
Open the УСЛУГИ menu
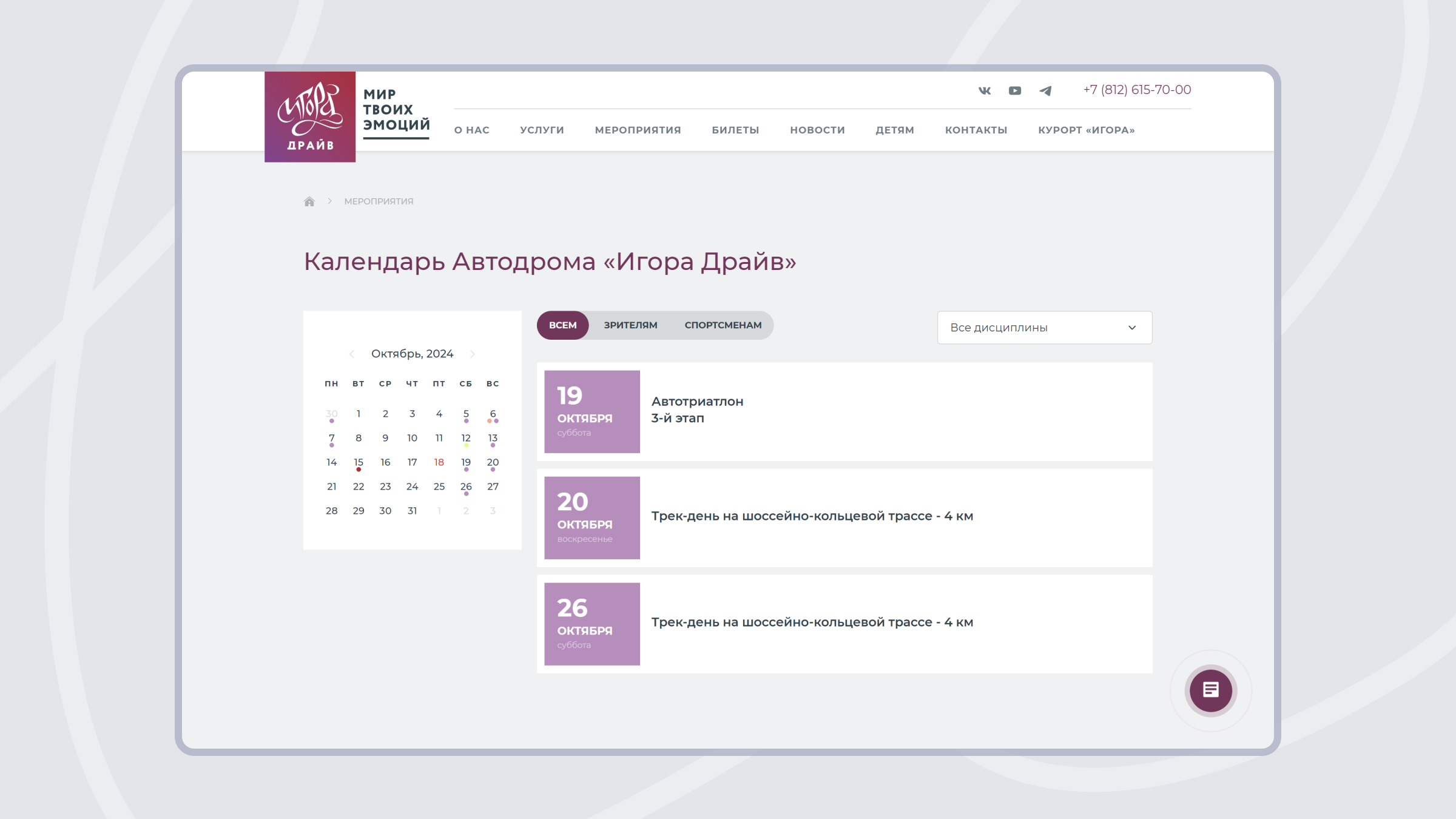click(542, 130)
